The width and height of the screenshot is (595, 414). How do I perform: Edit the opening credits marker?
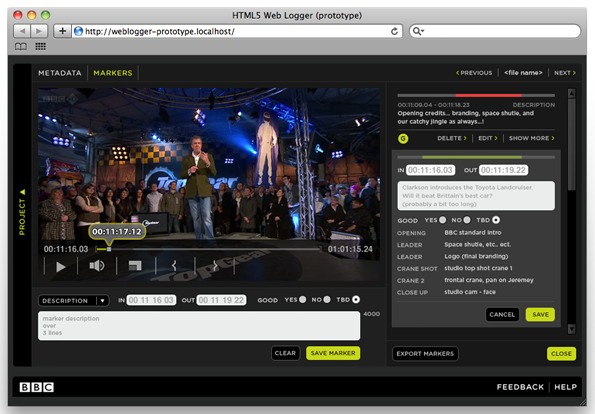[x=488, y=138]
